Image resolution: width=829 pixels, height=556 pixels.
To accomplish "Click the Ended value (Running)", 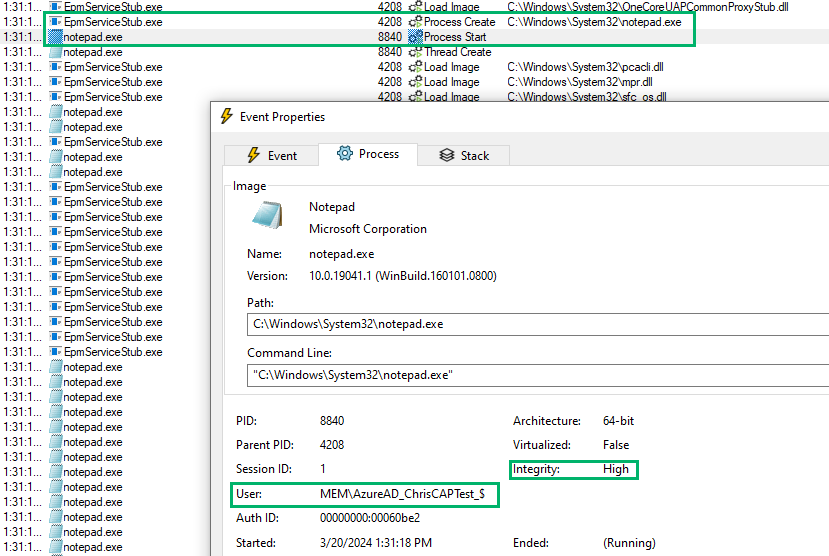I will (629, 543).
